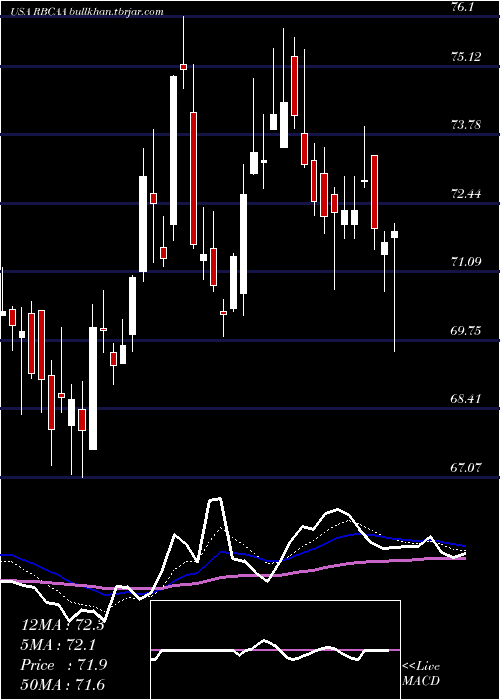Screen dimensions: 500x700
Task: Click the 75.12 price axis label
Action: click(466, 57)
